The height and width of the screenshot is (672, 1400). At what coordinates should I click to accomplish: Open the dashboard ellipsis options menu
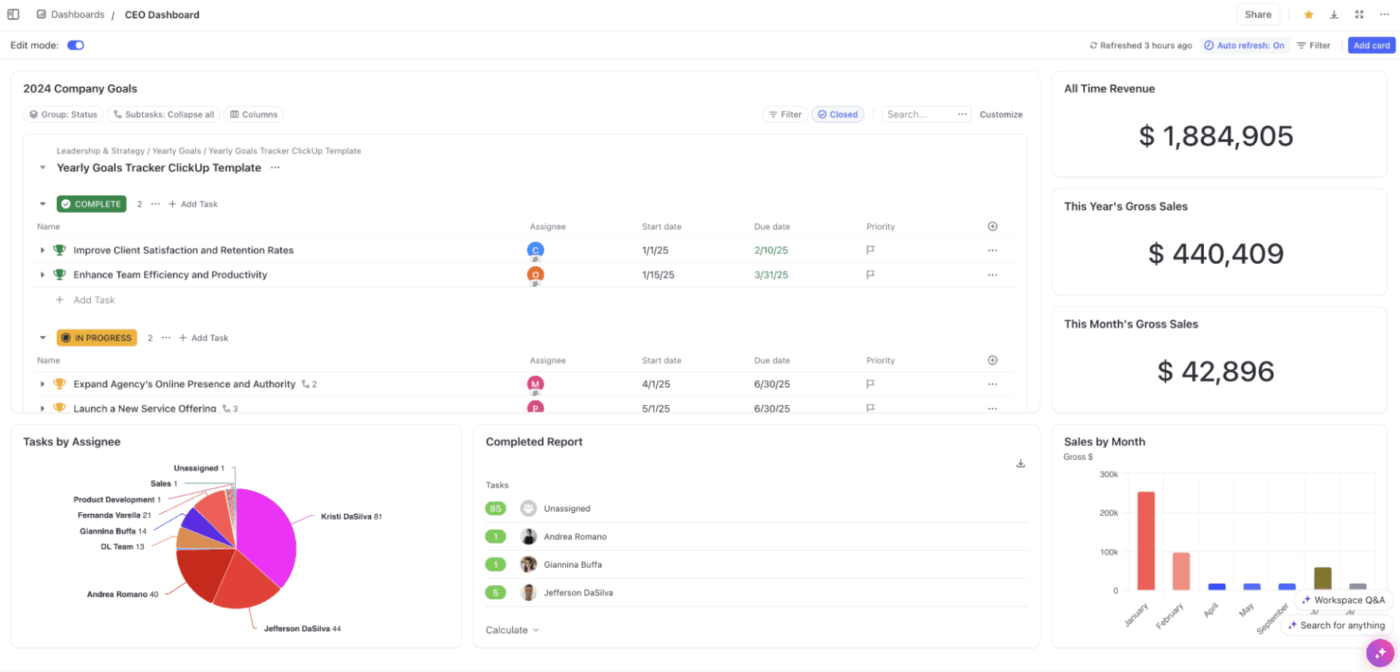tap(1384, 14)
